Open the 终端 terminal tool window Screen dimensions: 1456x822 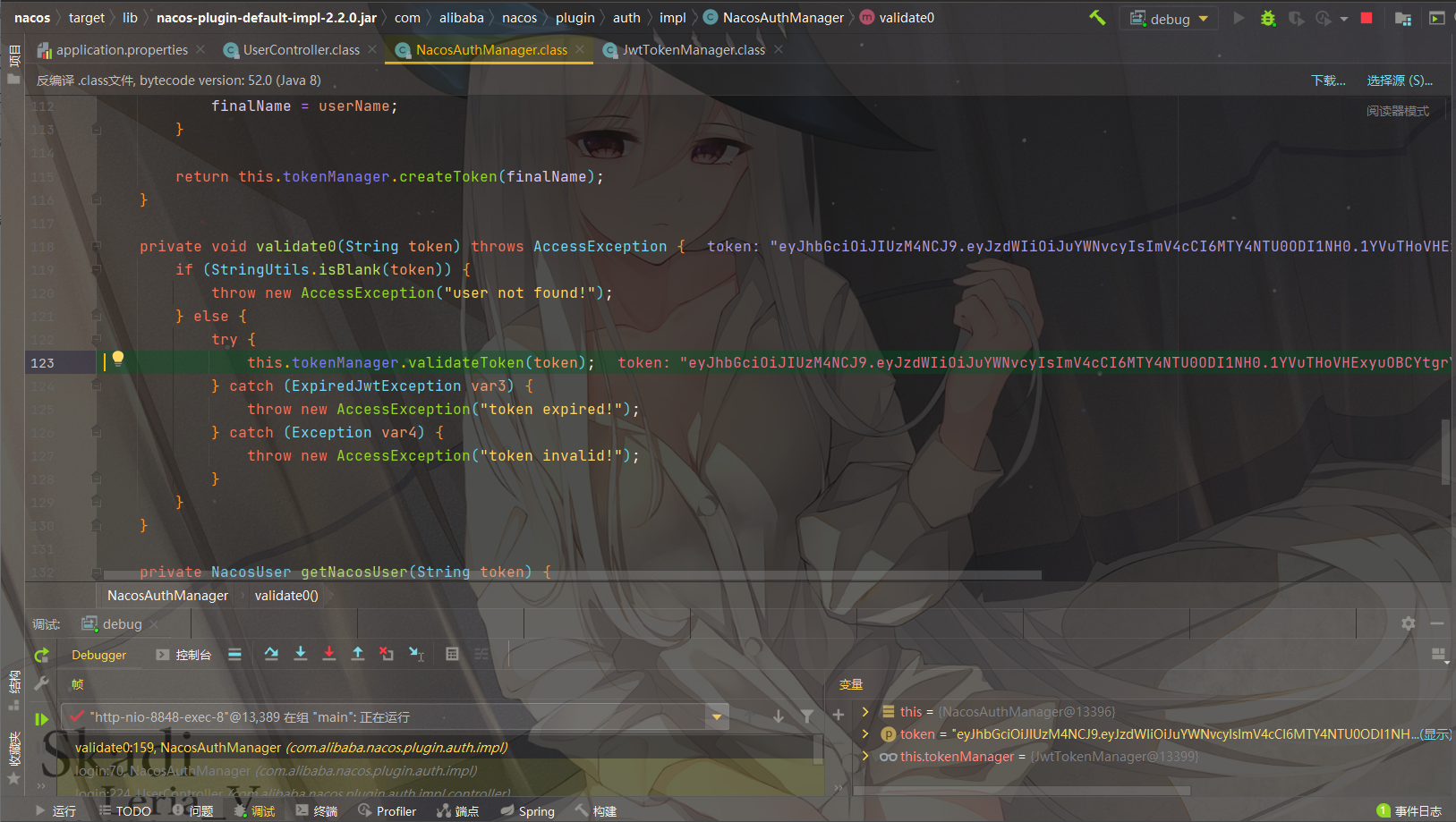pos(317,811)
